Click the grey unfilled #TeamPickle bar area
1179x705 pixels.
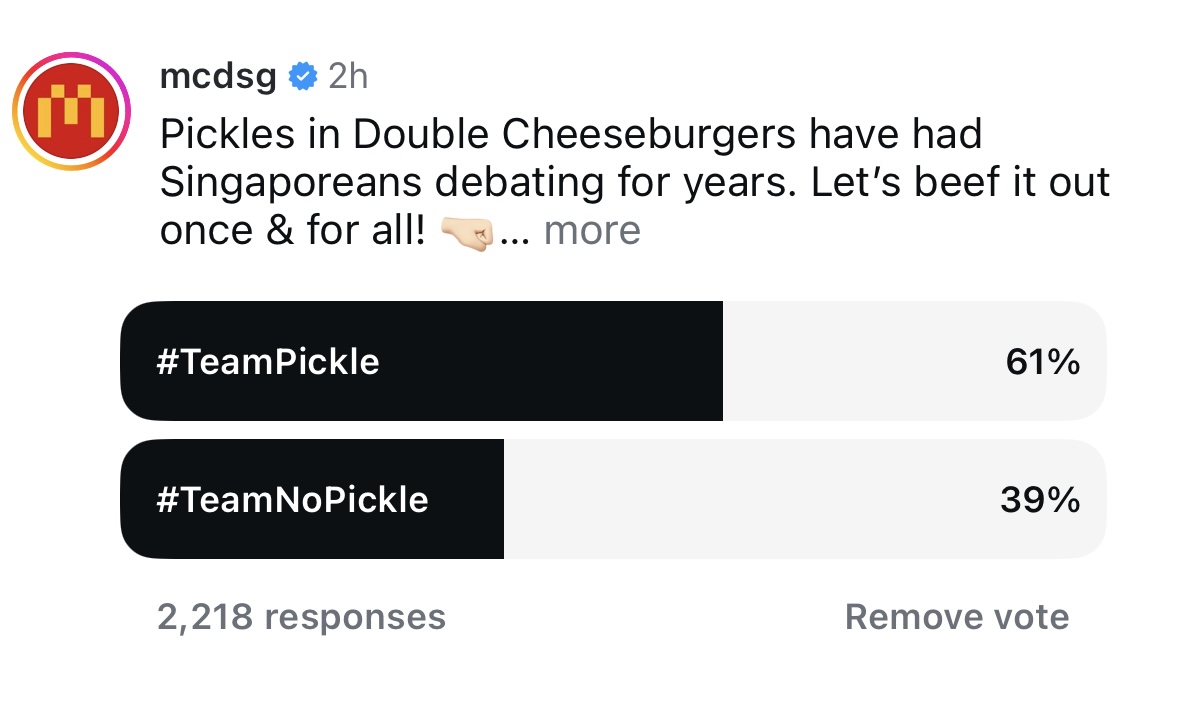[x=914, y=361]
